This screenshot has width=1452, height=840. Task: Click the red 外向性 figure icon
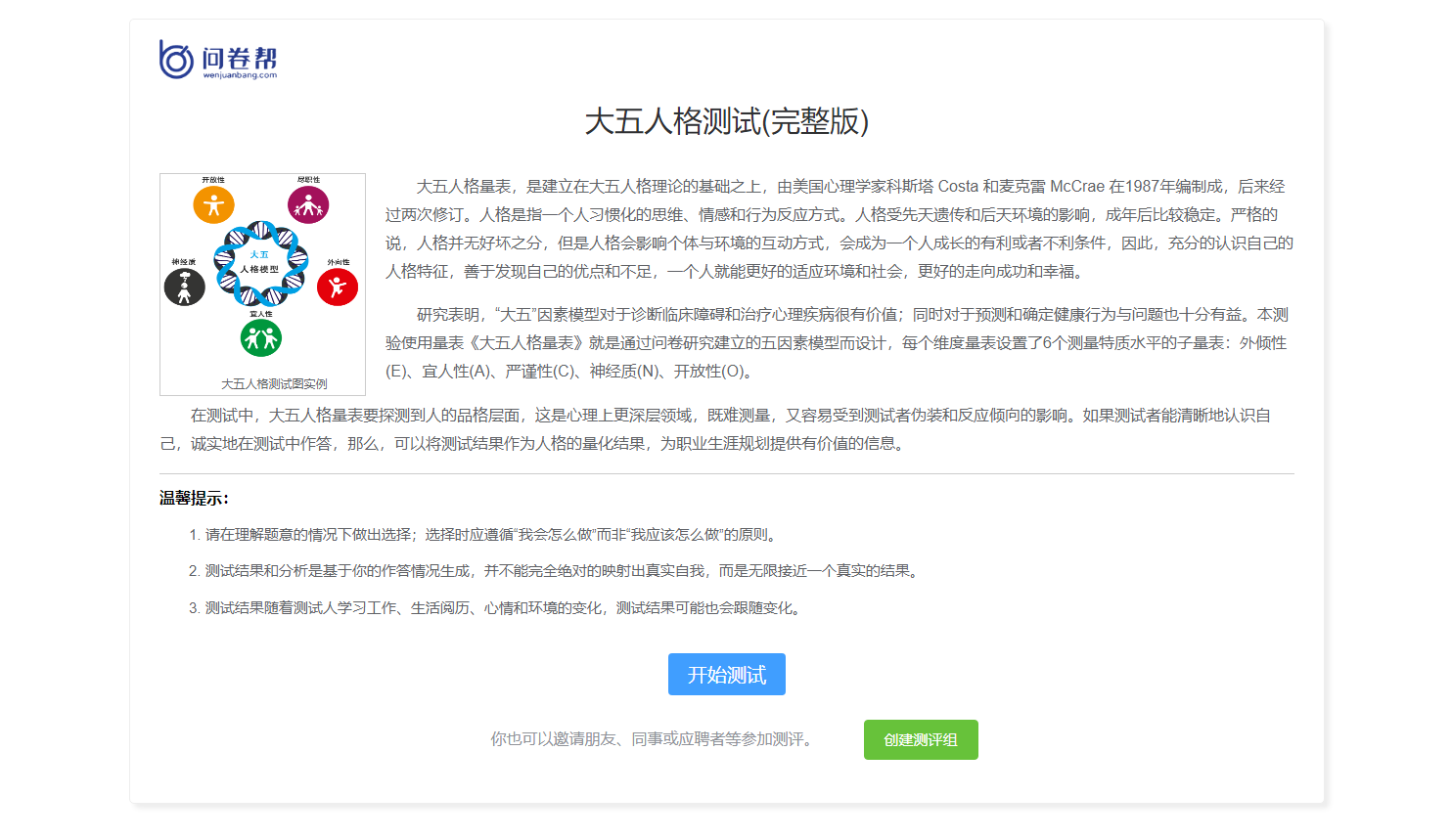(338, 287)
